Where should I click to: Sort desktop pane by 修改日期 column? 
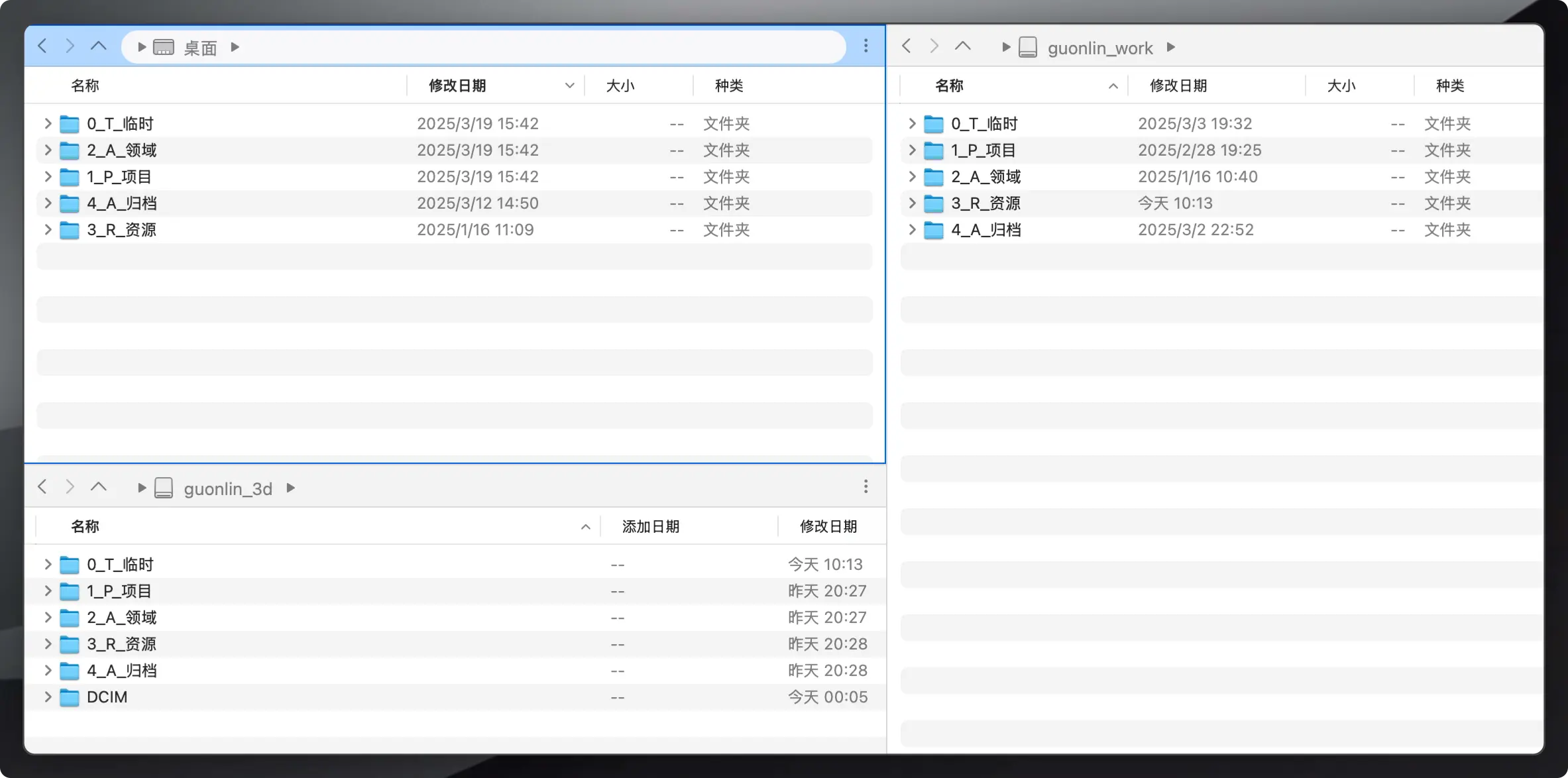coord(457,85)
